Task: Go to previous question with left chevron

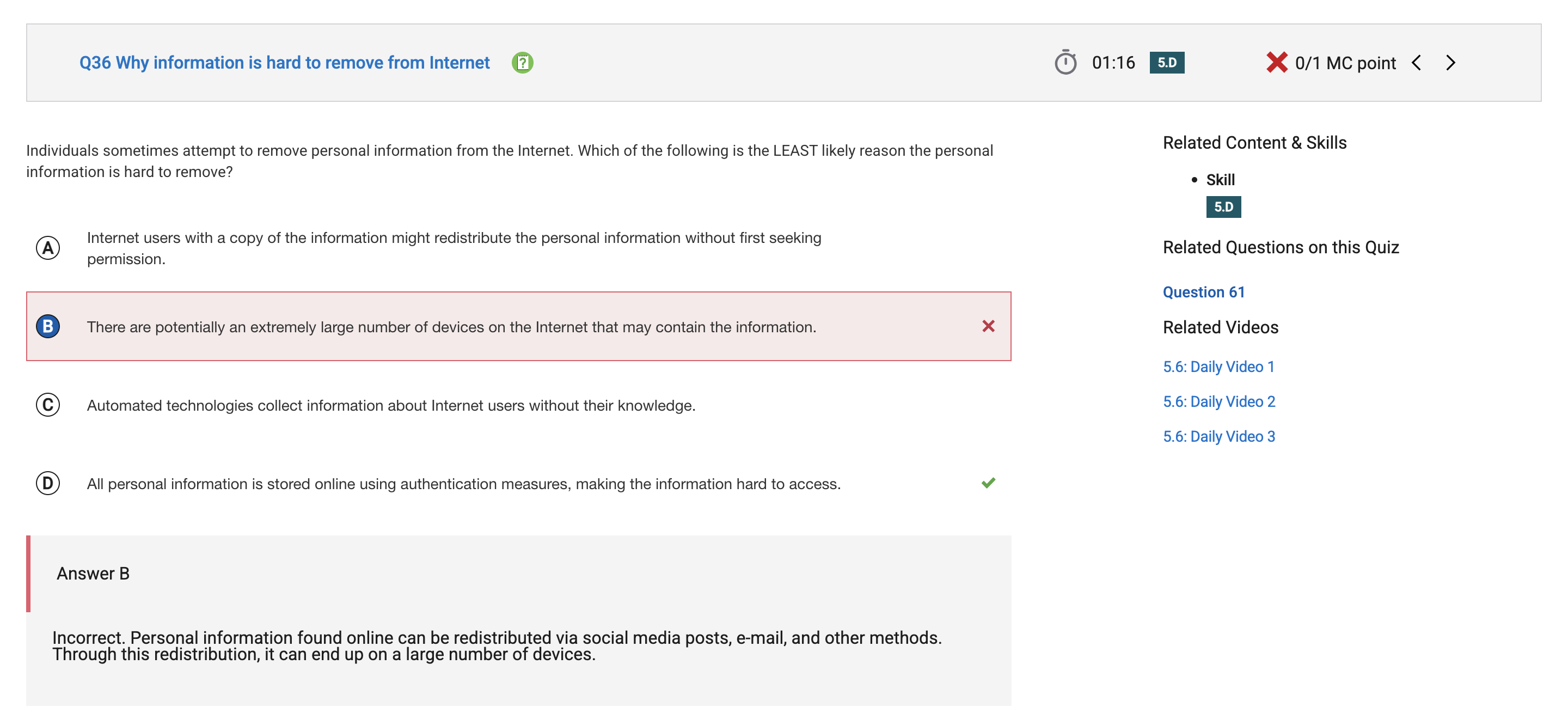Action: pos(1417,63)
